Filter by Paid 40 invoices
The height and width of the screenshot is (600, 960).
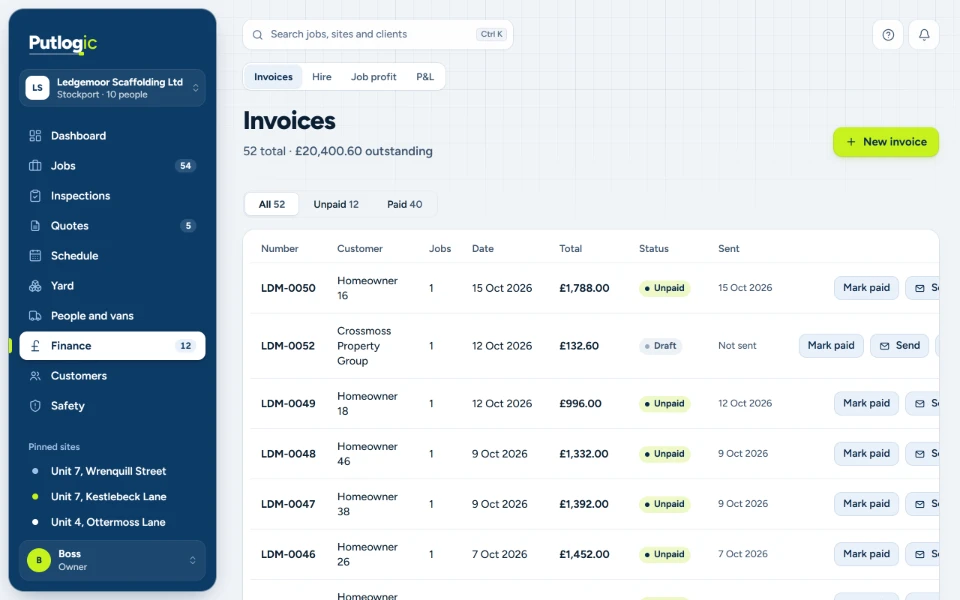pos(405,204)
